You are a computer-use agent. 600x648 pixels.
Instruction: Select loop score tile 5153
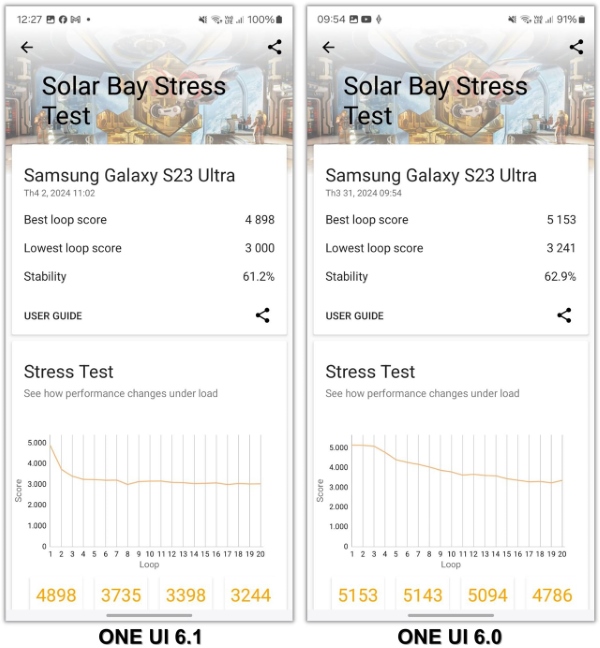point(358,595)
